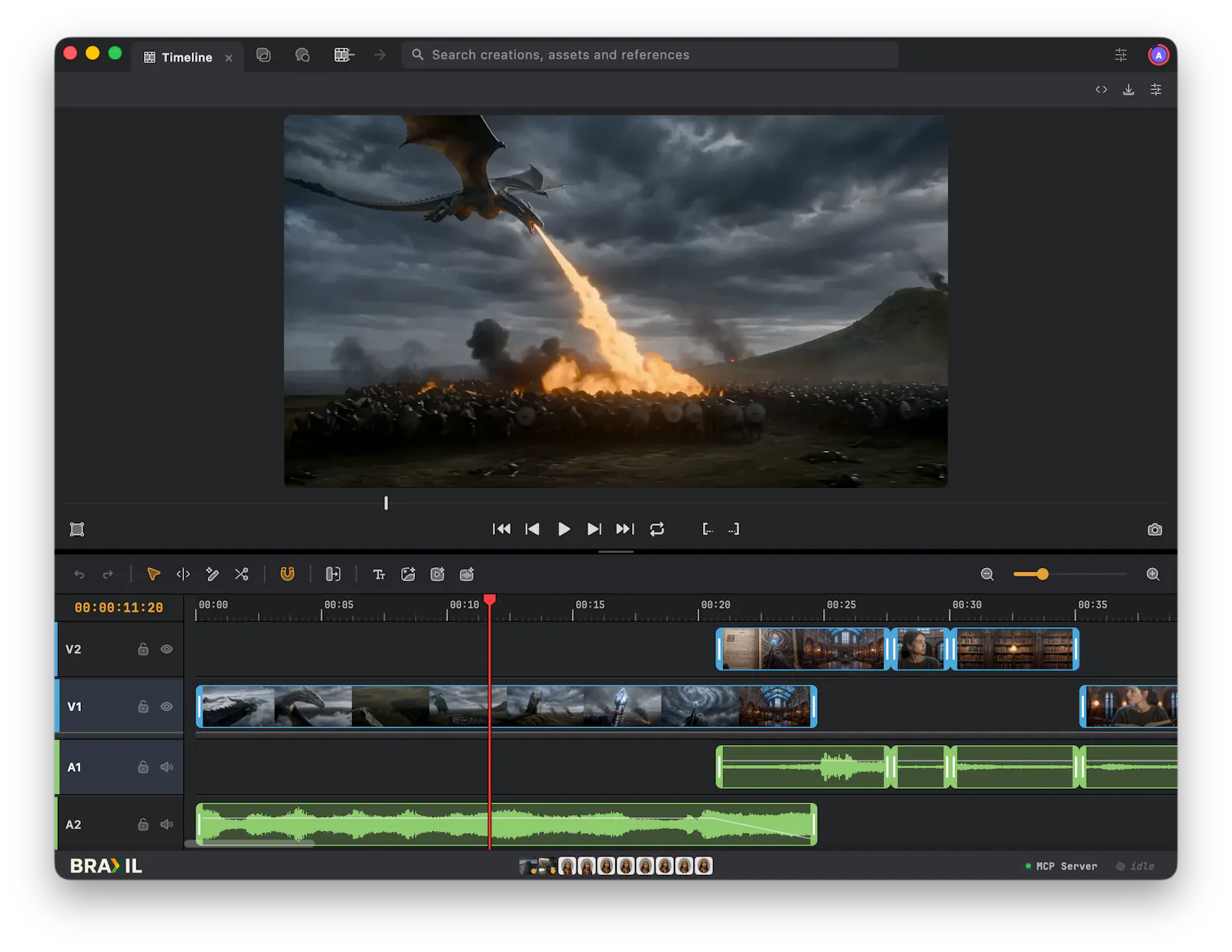Viewport: 1232px width, 952px height.
Task: Click the code brackets icon
Action: pyautogui.click(x=1101, y=89)
